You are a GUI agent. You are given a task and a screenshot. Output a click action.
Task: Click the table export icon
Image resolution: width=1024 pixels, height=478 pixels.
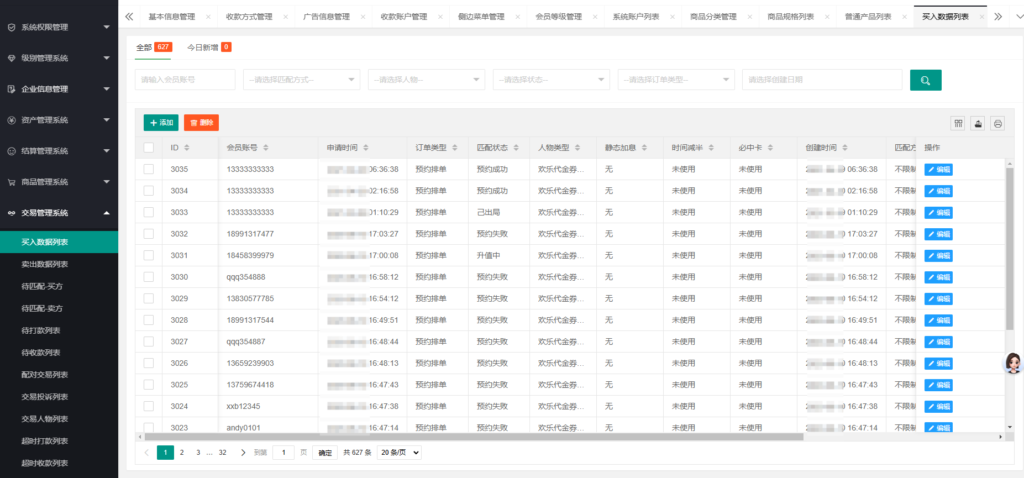click(x=978, y=123)
